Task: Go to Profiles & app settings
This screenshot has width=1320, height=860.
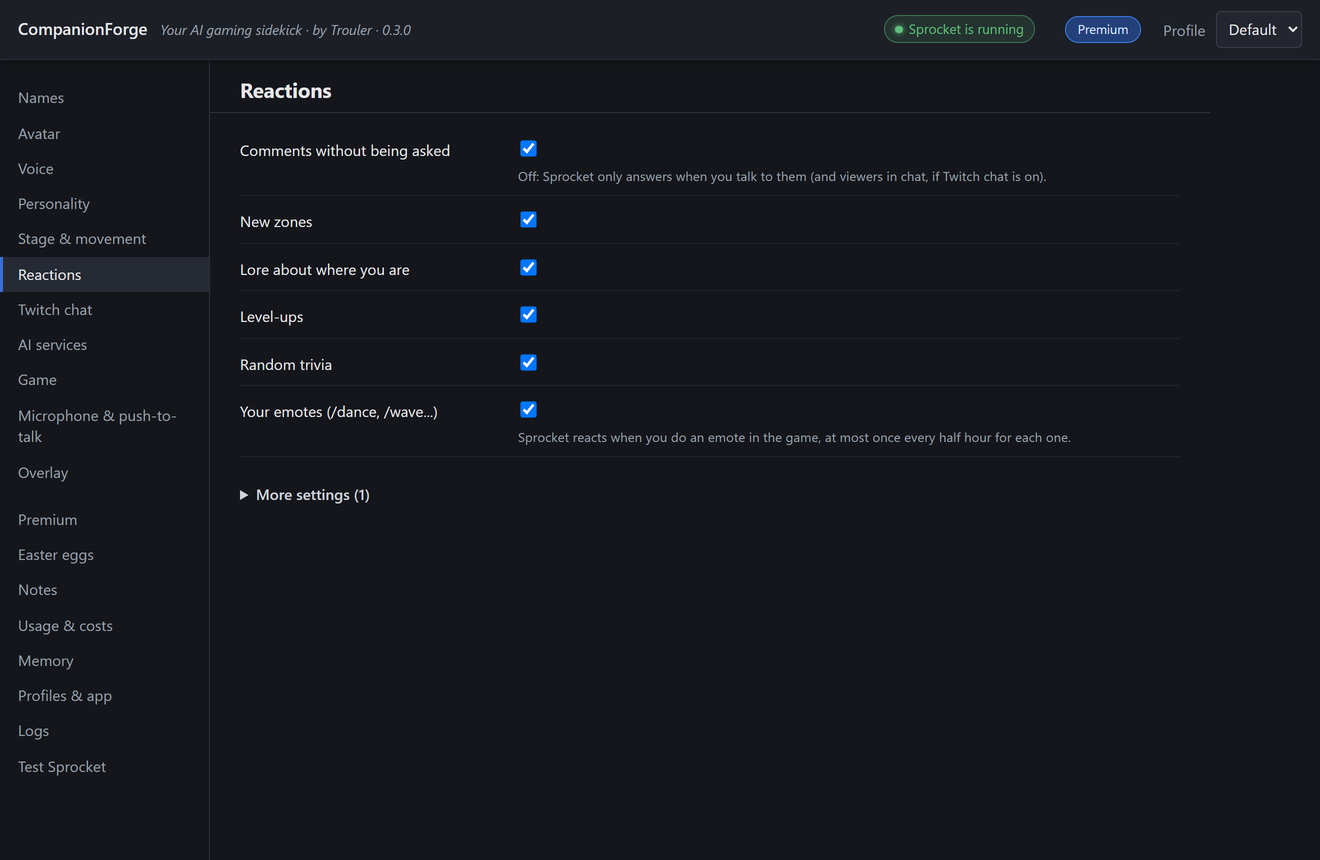Action: [104, 696]
